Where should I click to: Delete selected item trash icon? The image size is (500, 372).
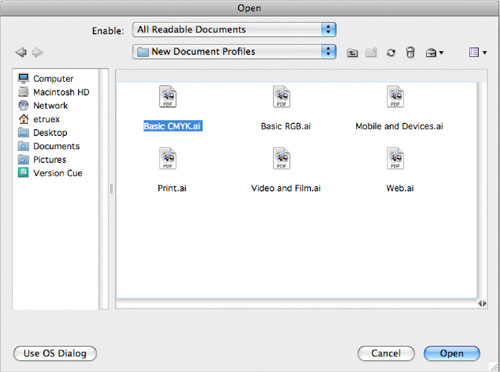(410, 52)
